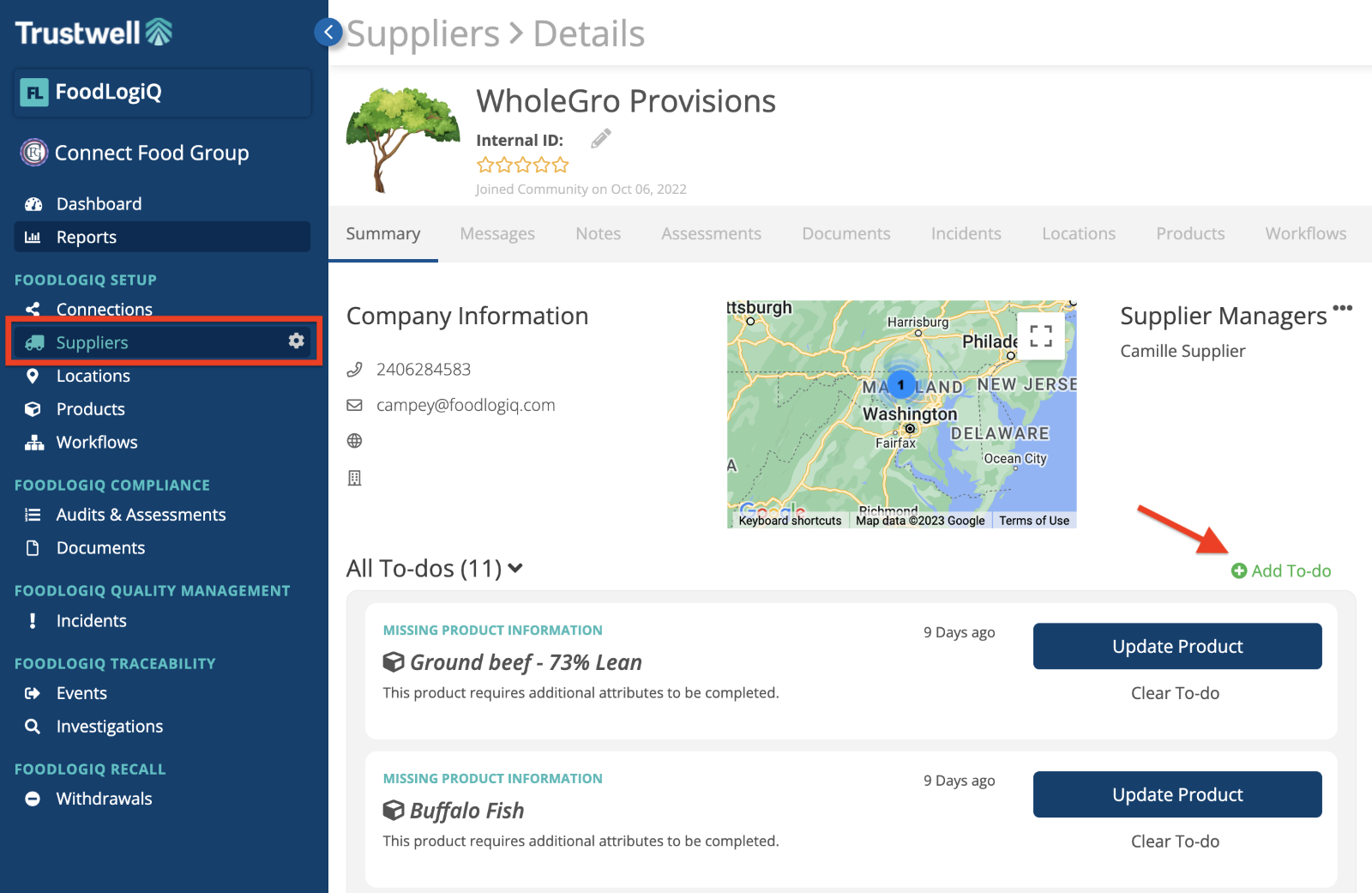The image size is (1372, 893).
Task: Click the Withdrawals minus-circle icon
Action: [33, 799]
